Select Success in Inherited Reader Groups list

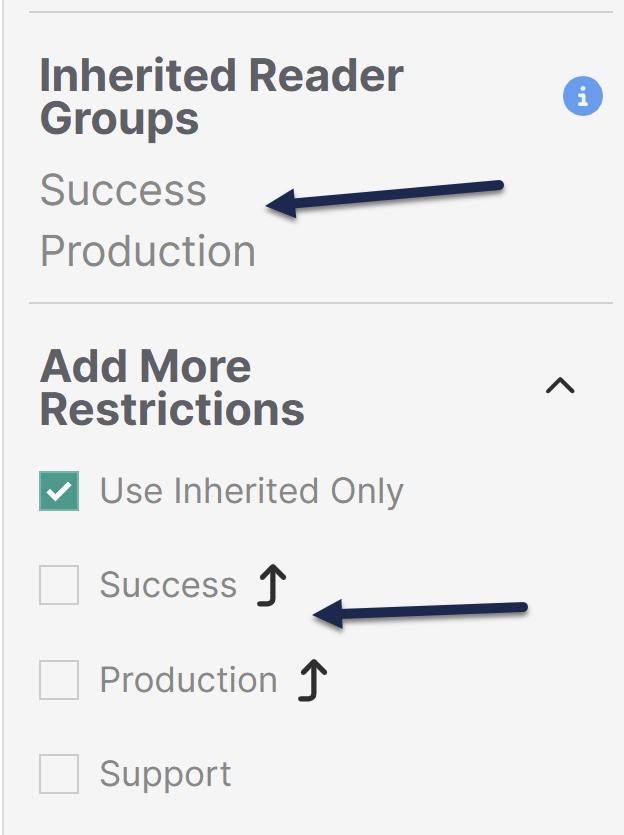(123, 190)
